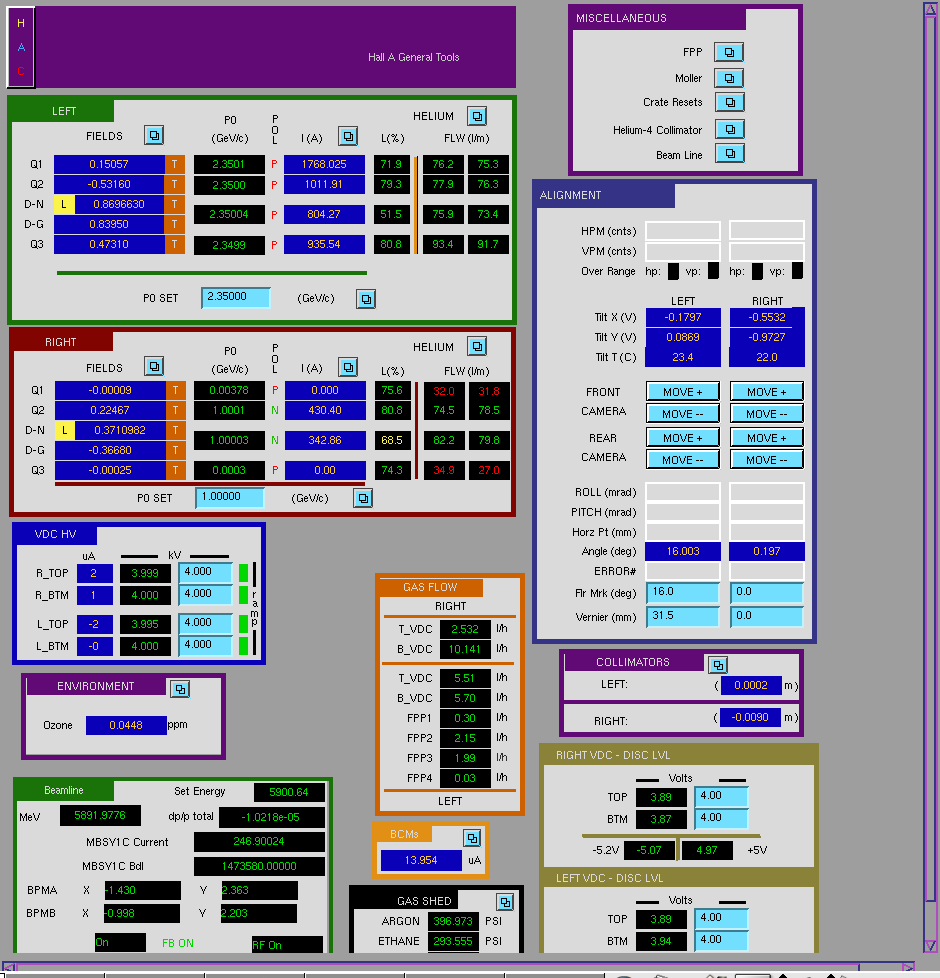The image size is (940, 978).
Task: Select BCM current value 13.954
Action: tap(421, 860)
